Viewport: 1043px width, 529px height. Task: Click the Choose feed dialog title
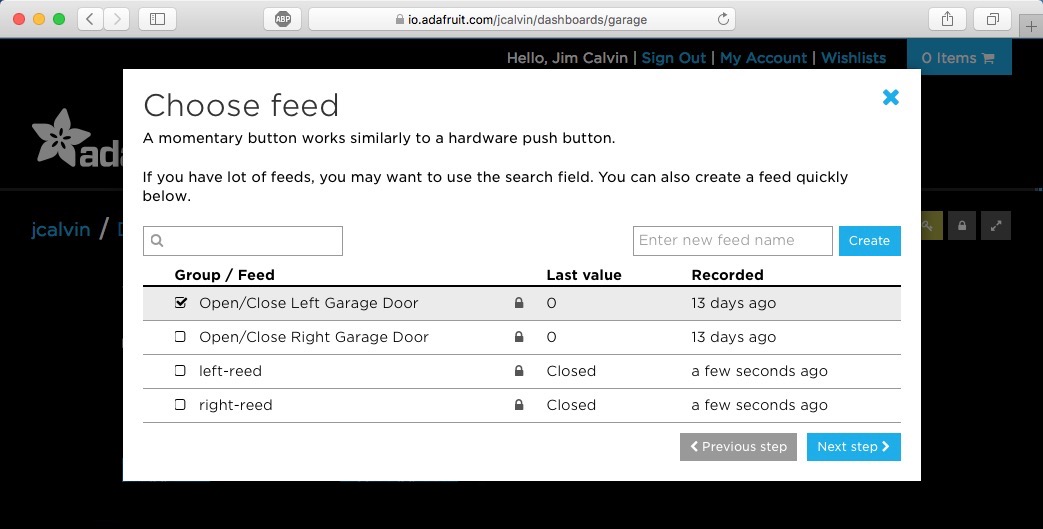tap(241, 105)
